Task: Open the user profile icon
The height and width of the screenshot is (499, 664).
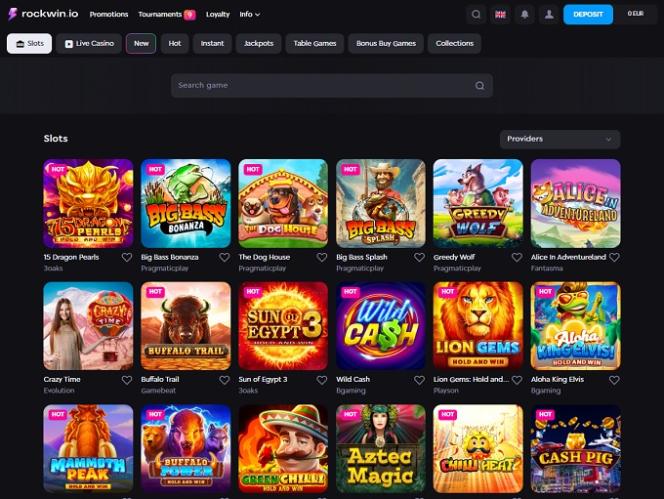Action: (x=549, y=14)
